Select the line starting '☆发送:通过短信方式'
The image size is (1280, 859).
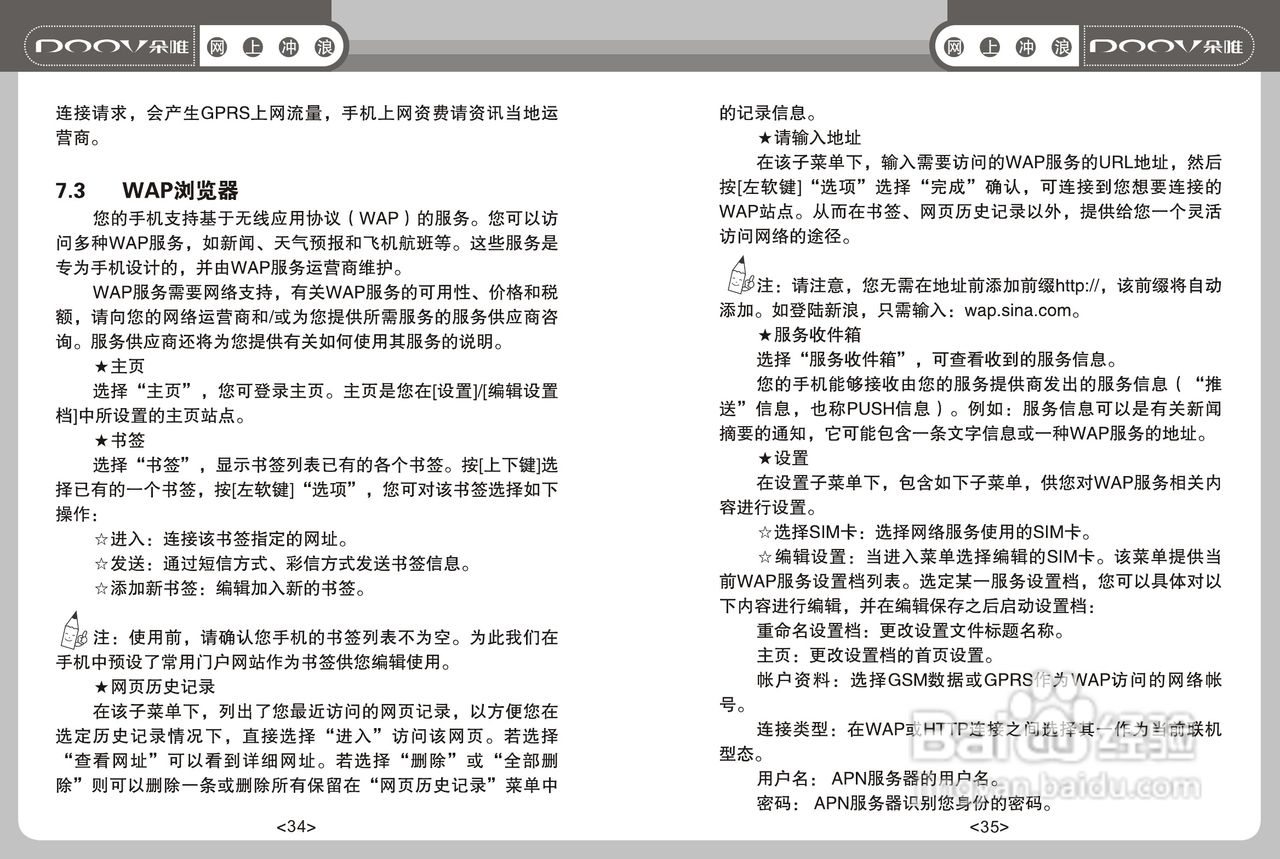click(282, 564)
